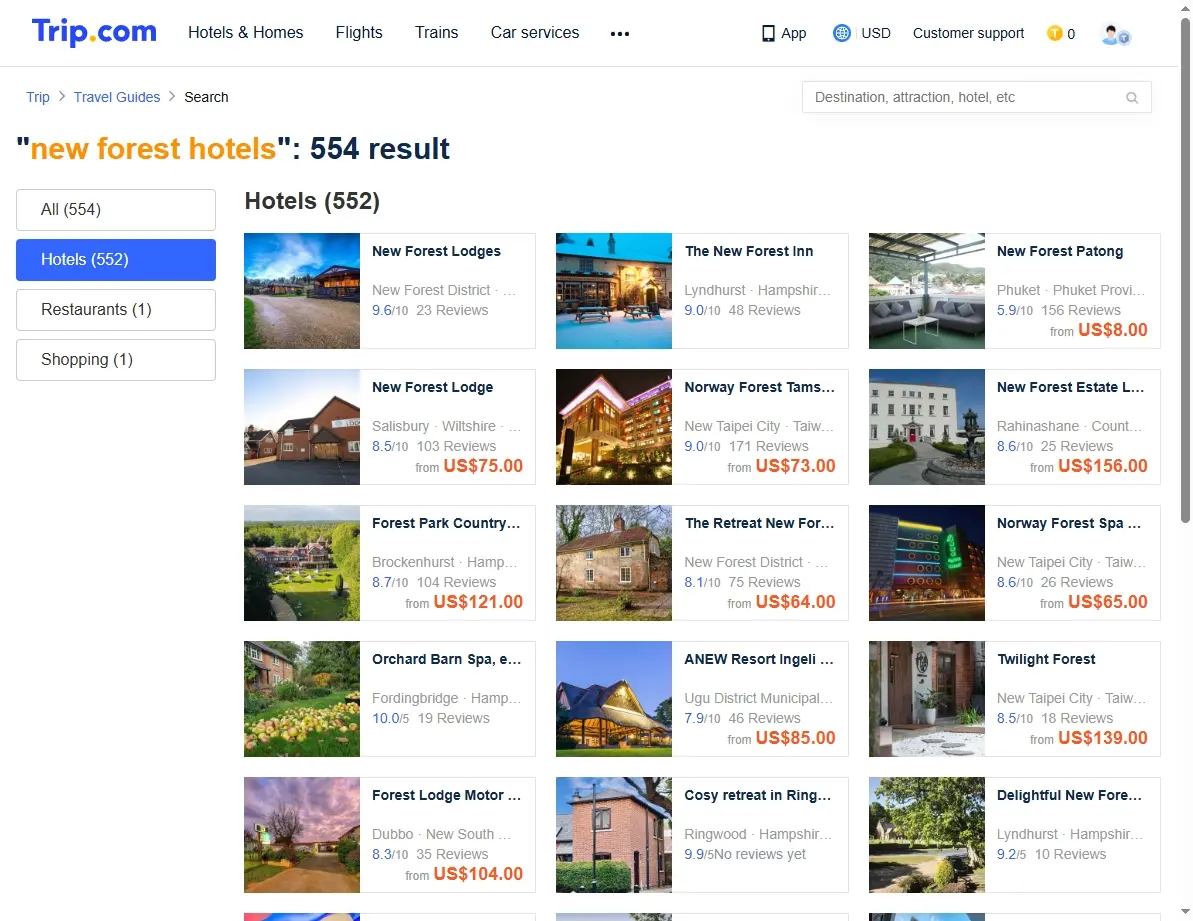Screen dimensions: 1193x921
Task: Open the user profile avatar icon
Action: (x=1115, y=34)
